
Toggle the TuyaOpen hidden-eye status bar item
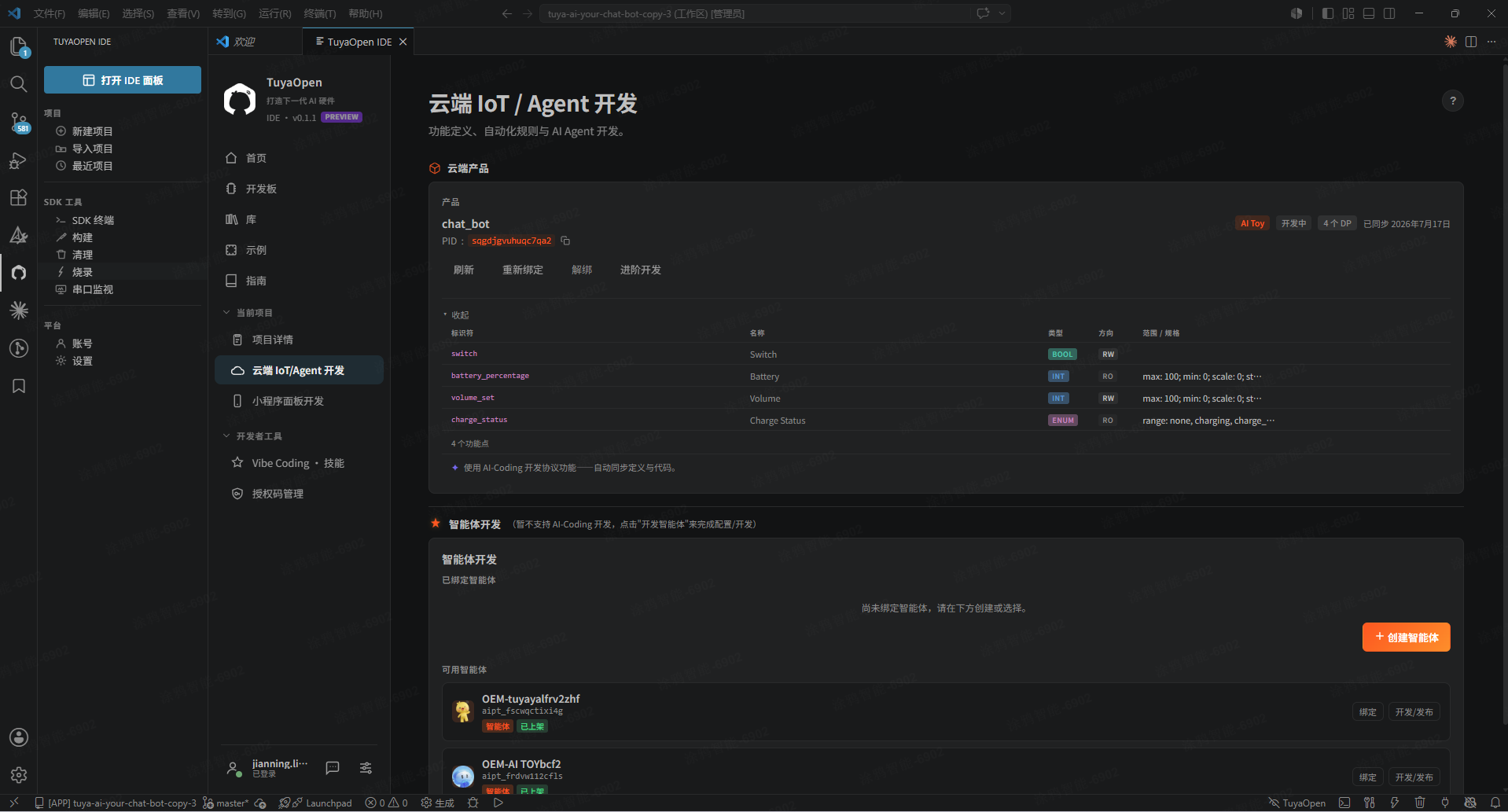pyautogui.click(x=1297, y=803)
